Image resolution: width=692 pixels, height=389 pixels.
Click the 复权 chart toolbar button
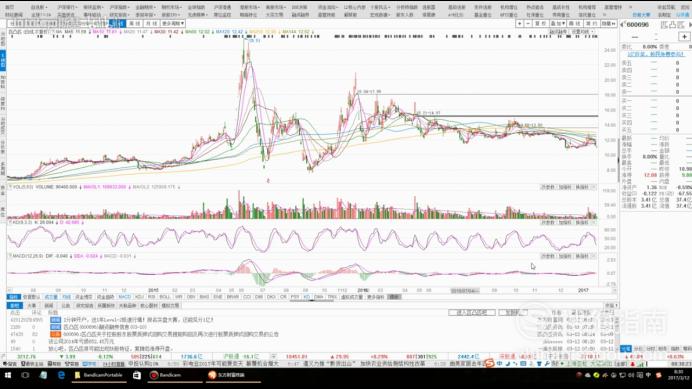coord(540,23)
